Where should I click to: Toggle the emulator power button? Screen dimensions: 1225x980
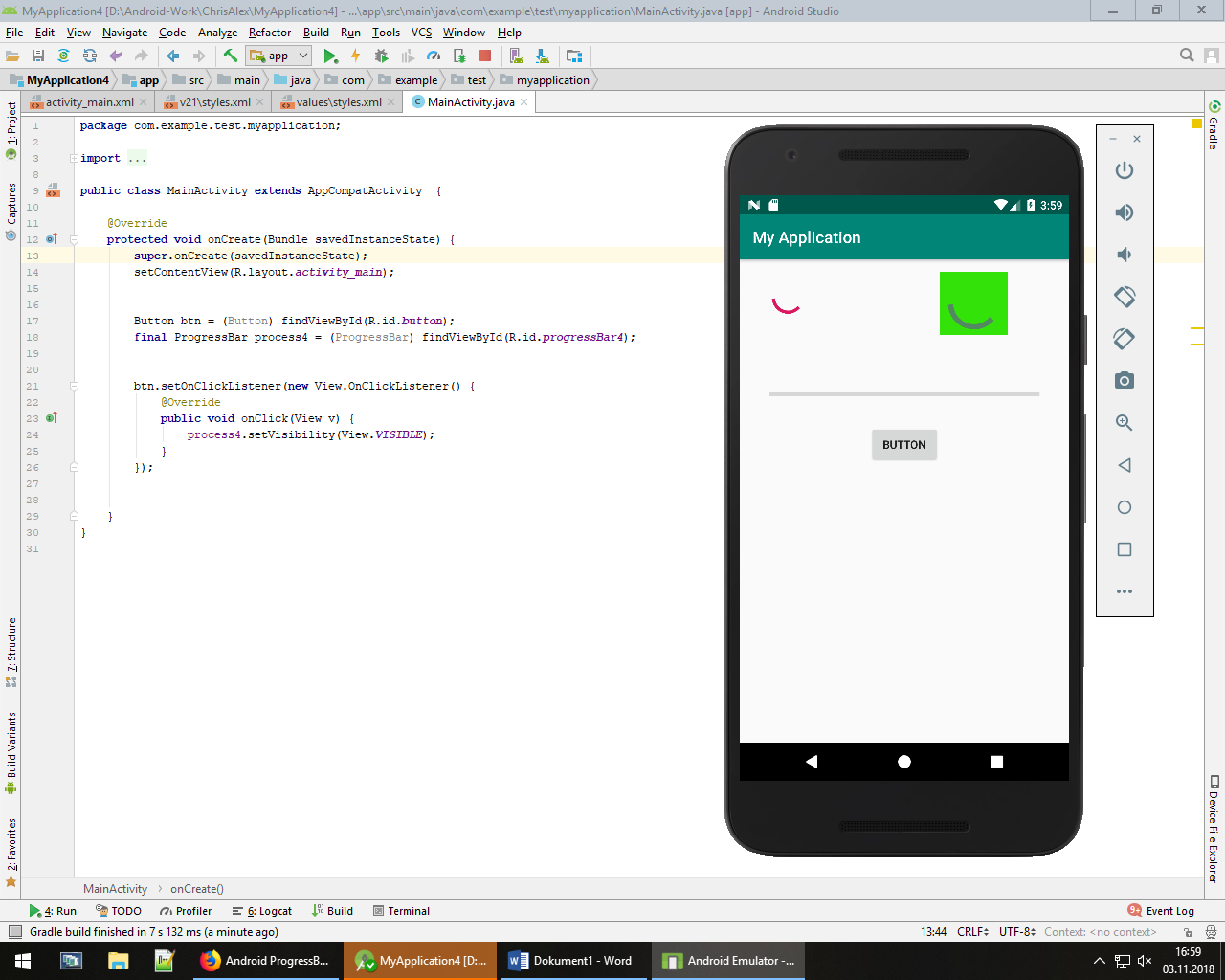point(1125,170)
